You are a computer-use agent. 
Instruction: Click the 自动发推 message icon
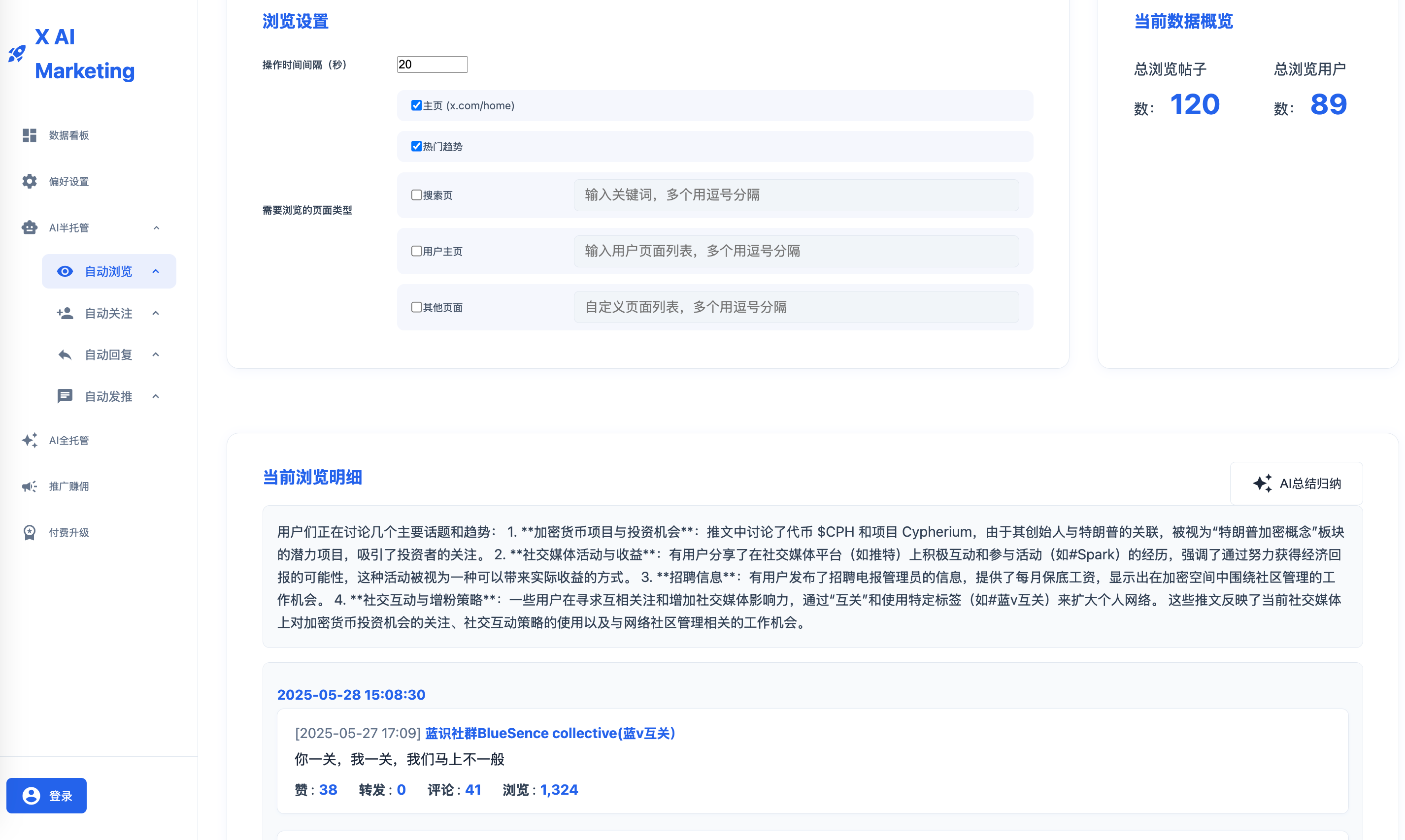(x=65, y=396)
